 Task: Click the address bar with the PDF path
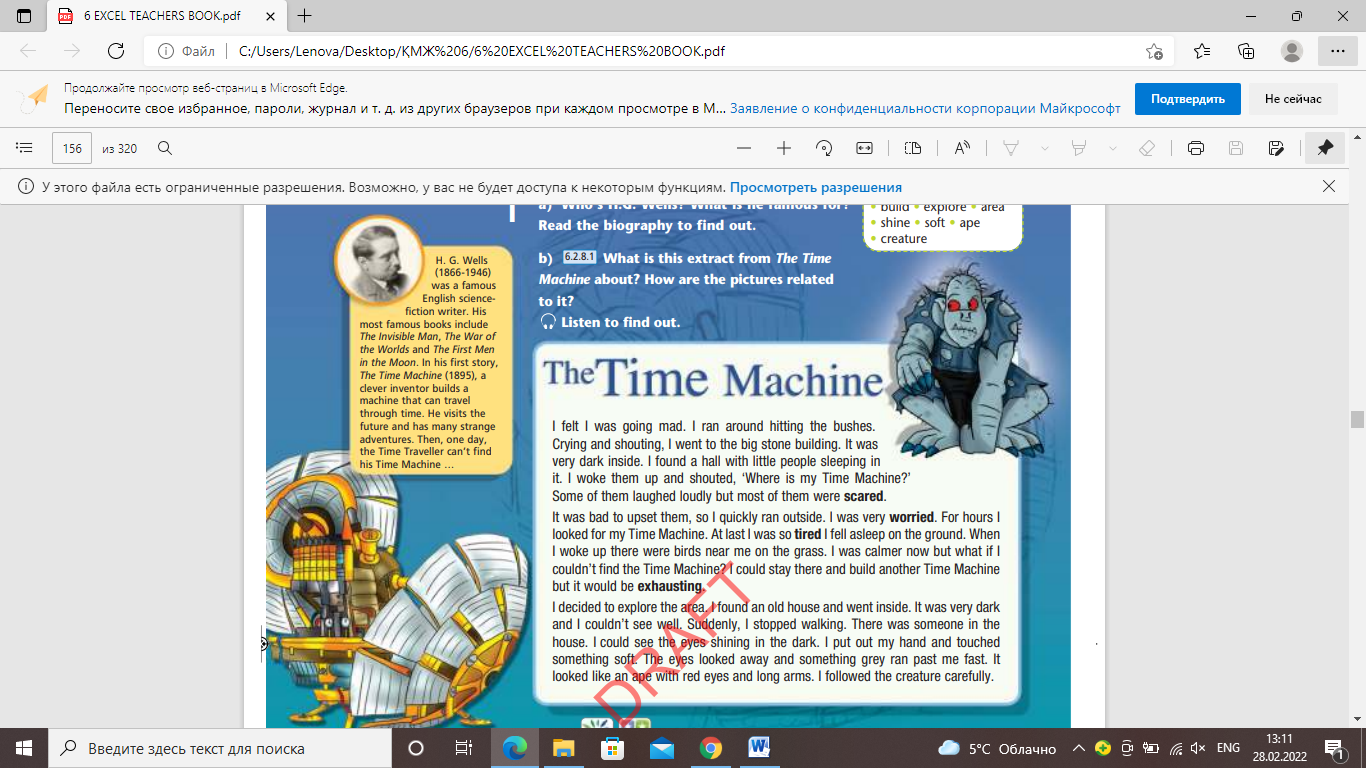coord(640,51)
